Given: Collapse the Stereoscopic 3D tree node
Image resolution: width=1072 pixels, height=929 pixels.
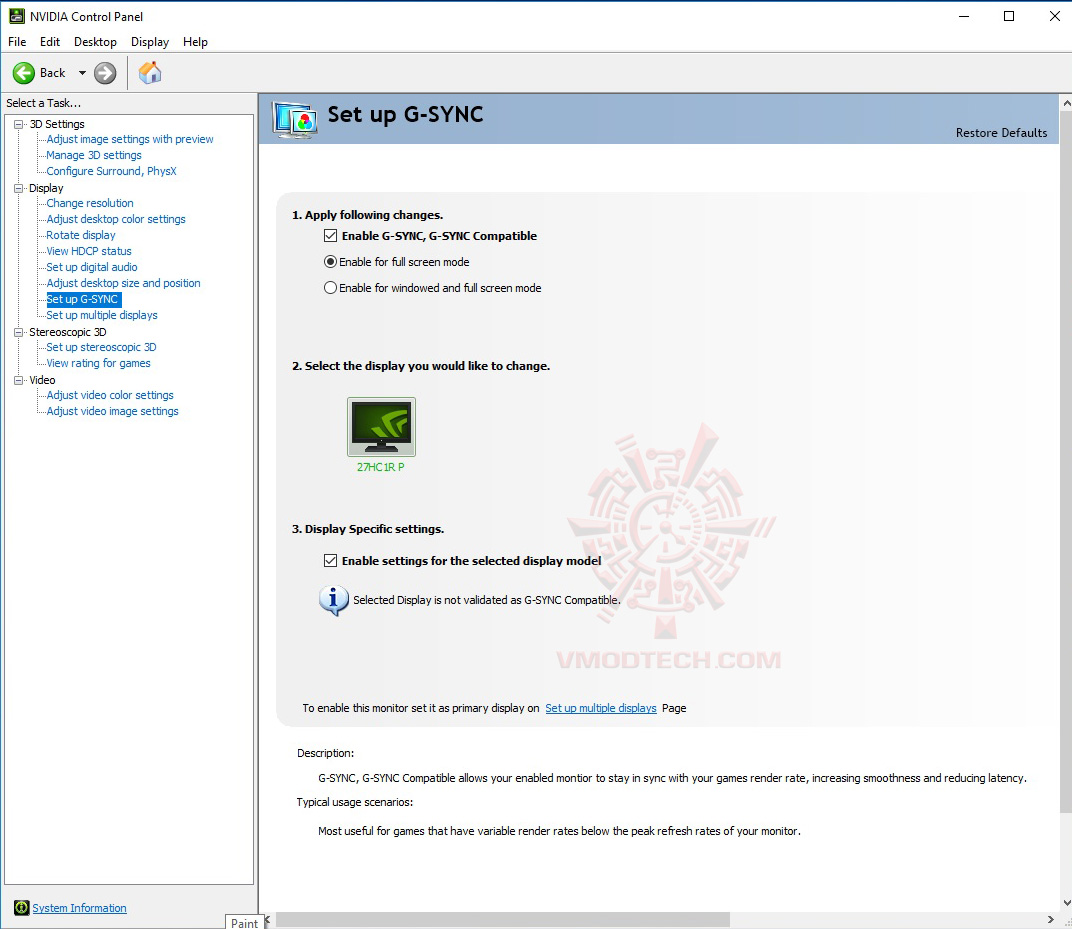Looking at the screenshot, I should [18, 332].
